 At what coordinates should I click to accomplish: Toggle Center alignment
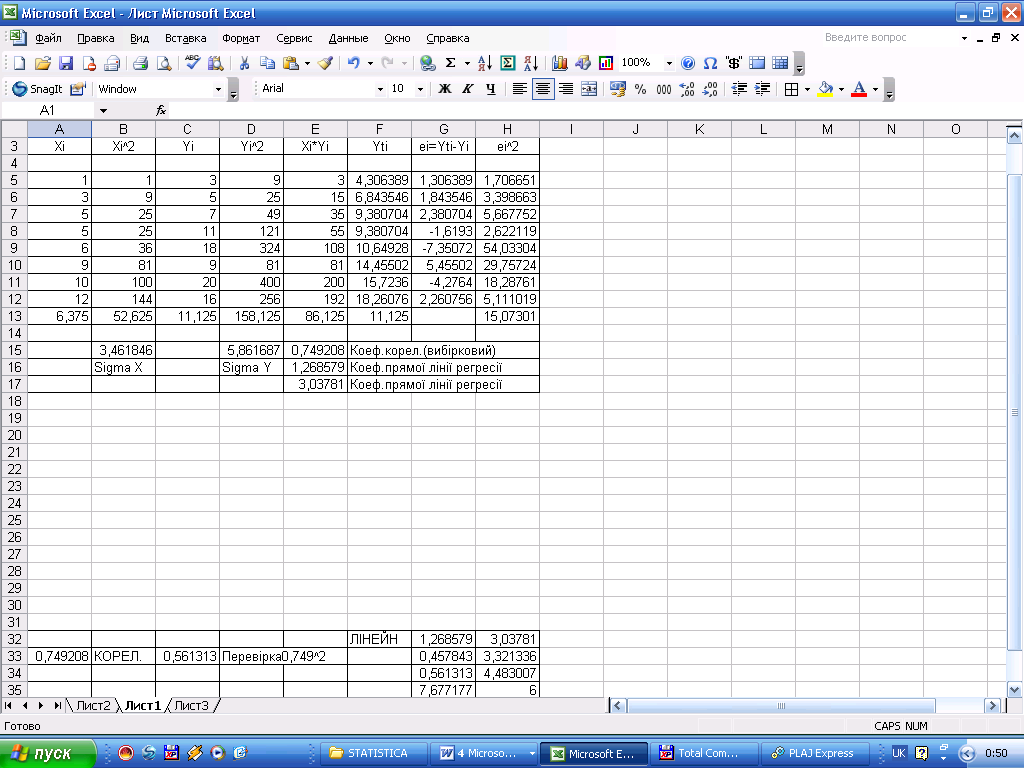(543, 89)
